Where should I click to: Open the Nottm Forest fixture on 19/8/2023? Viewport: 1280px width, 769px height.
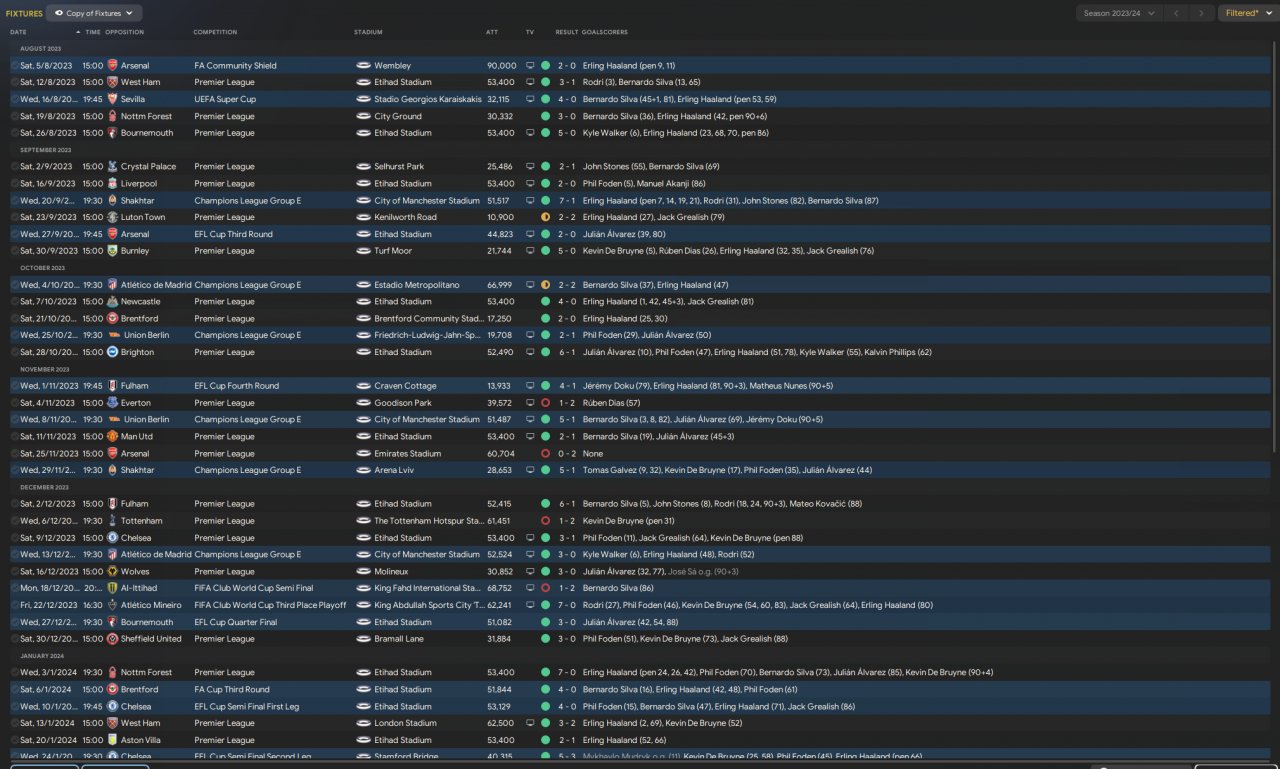pos(640,116)
